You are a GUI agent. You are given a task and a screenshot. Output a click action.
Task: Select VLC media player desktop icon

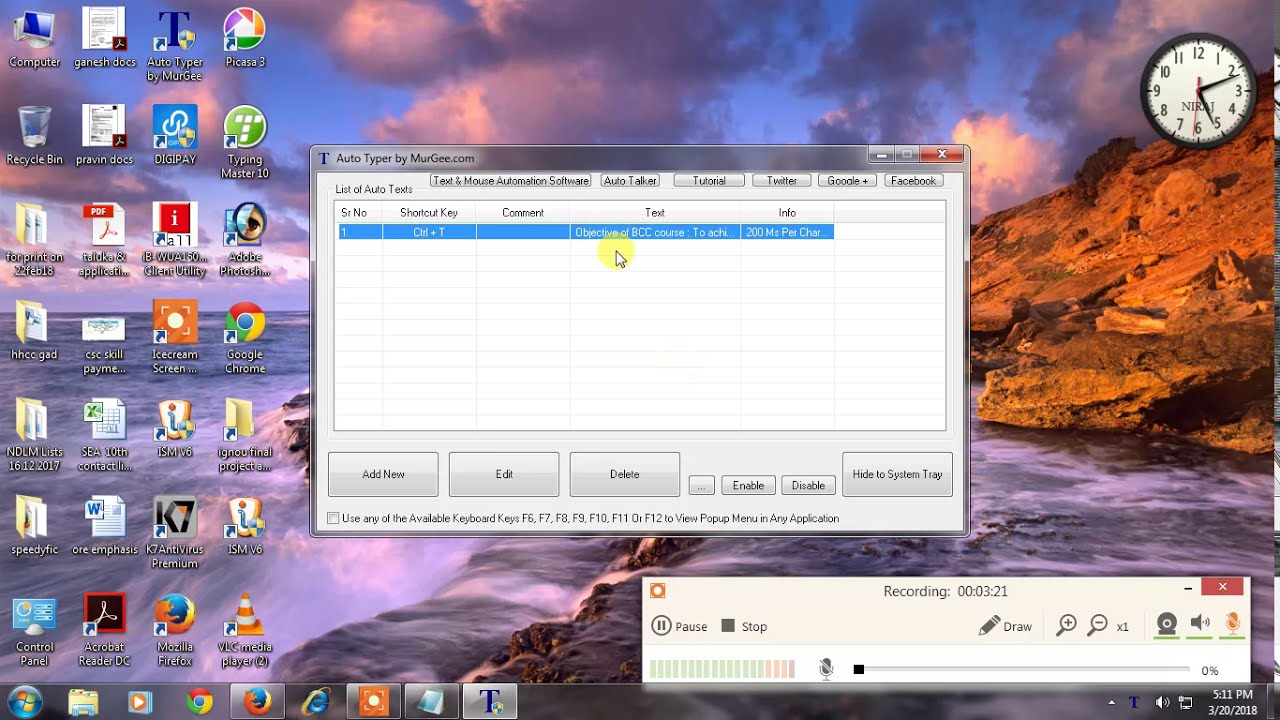(245, 630)
